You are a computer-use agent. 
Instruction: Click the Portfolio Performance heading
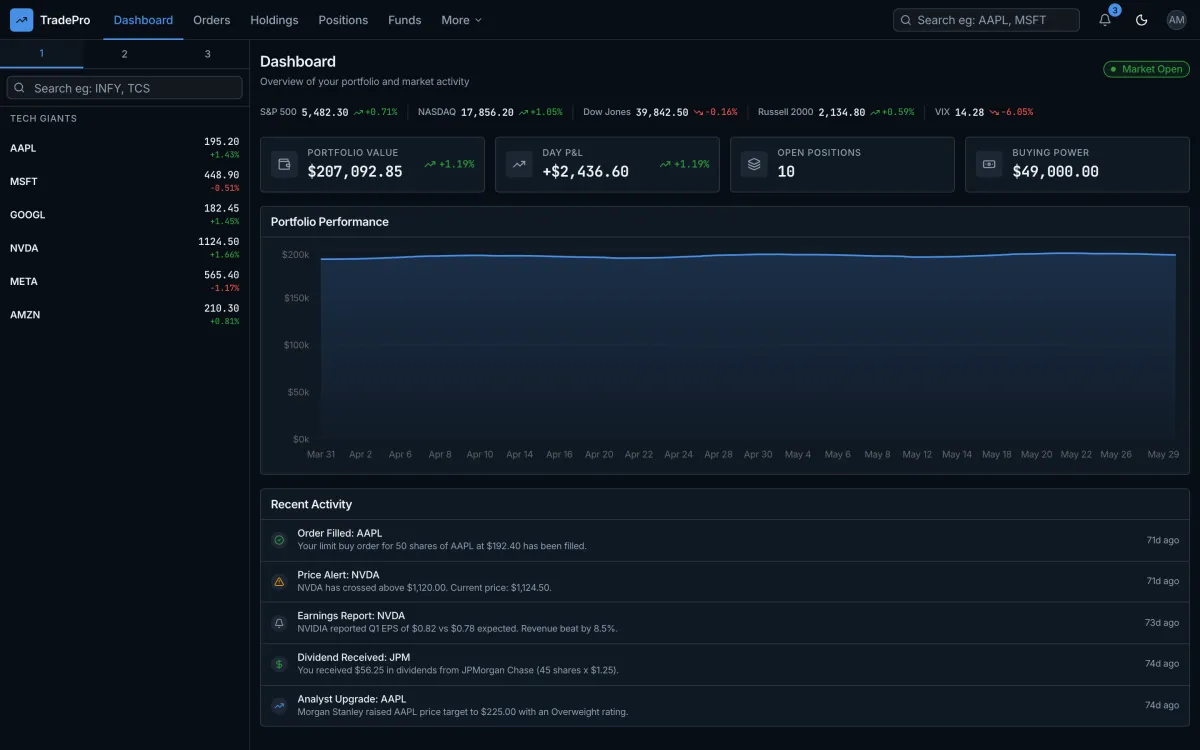click(x=330, y=222)
